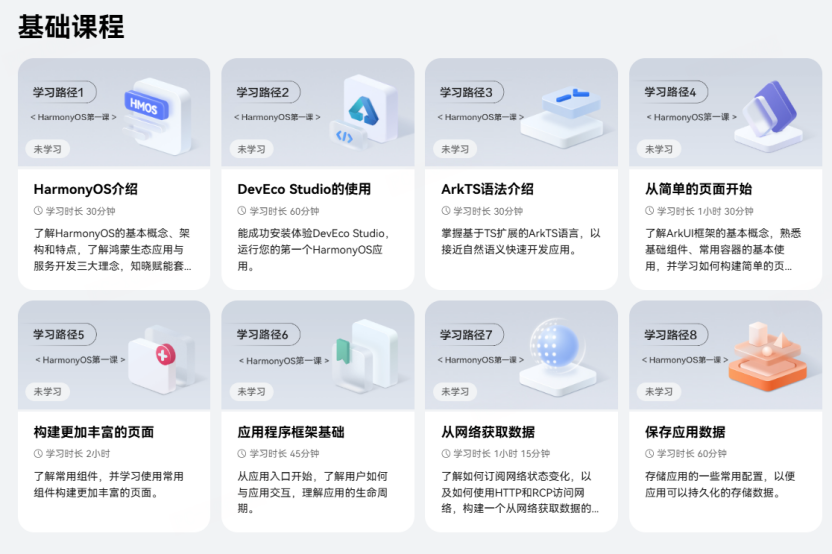Click HarmonyOS第一课 label under 学习路径5

coord(80,360)
